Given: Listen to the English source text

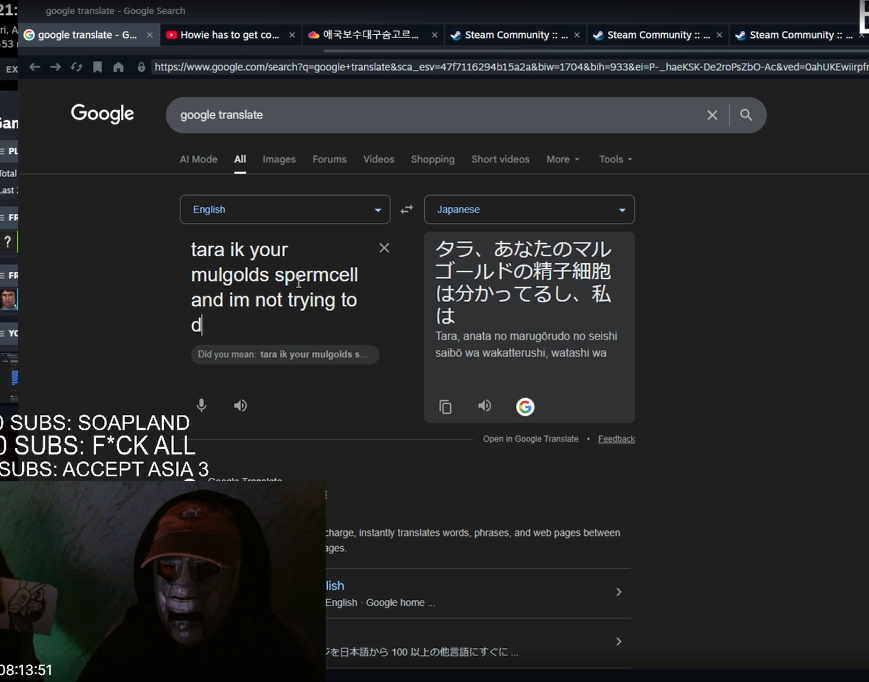Looking at the screenshot, I should coord(240,406).
